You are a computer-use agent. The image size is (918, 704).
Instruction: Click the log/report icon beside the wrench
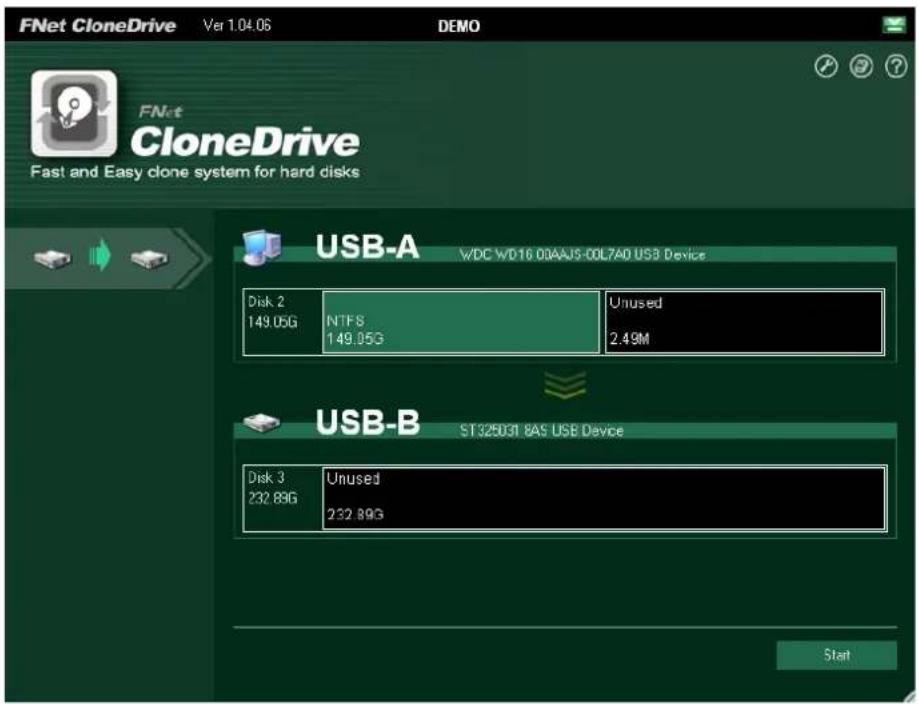(861, 66)
